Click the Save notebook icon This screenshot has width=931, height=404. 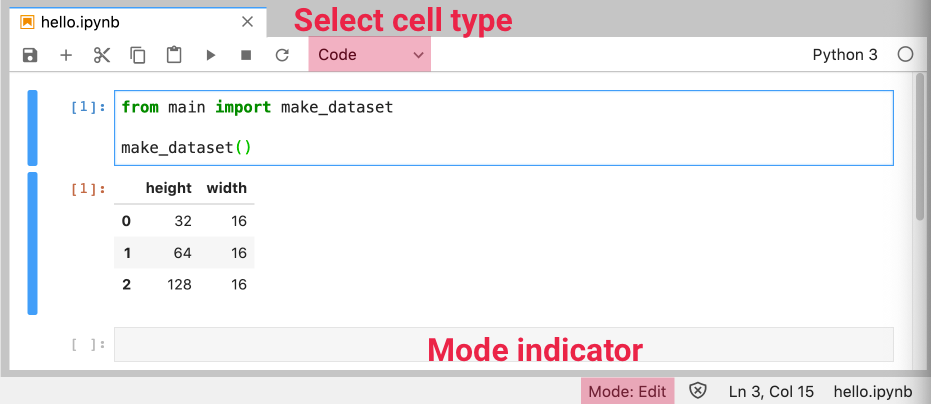30,55
